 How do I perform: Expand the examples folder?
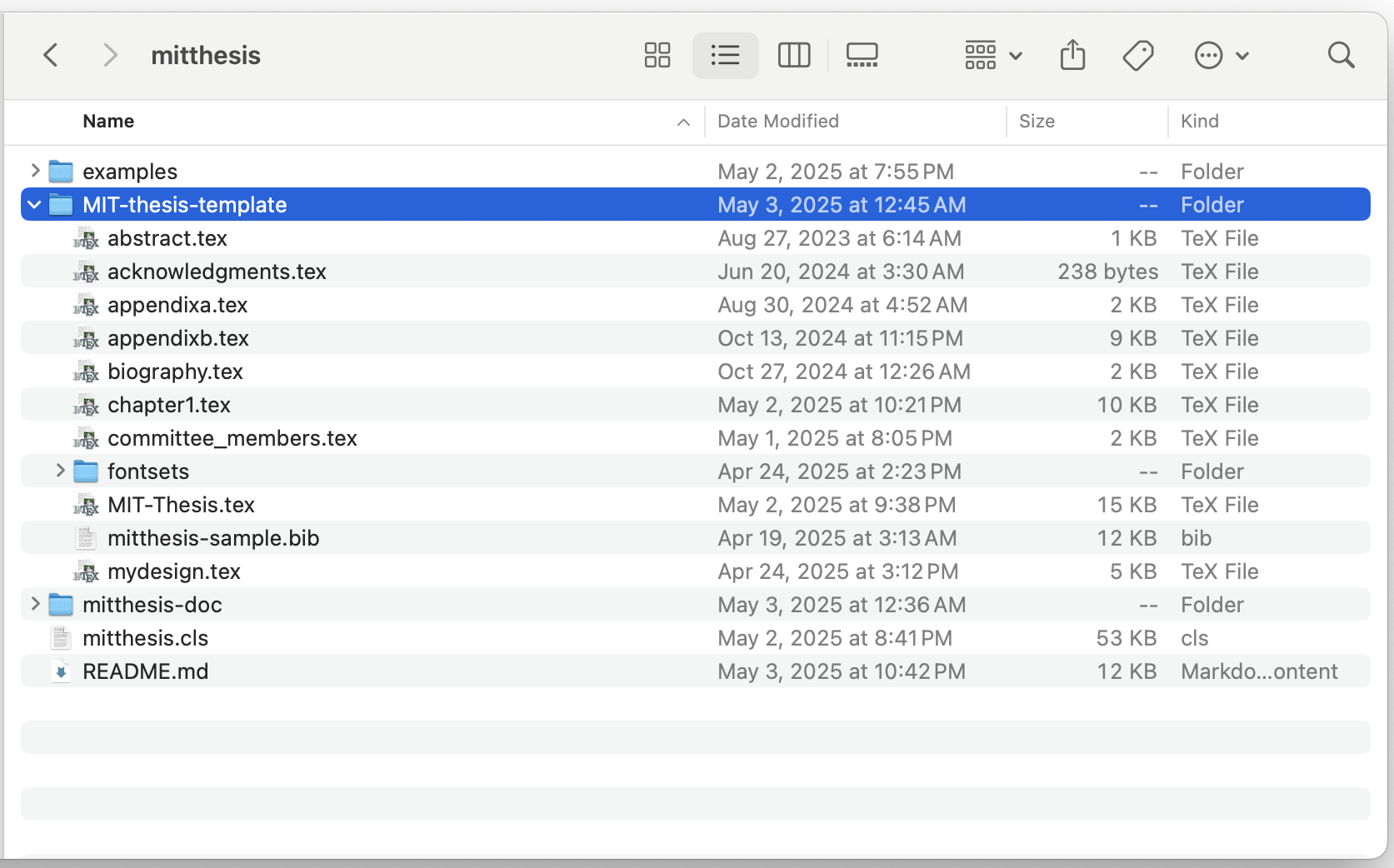tap(35, 171)
